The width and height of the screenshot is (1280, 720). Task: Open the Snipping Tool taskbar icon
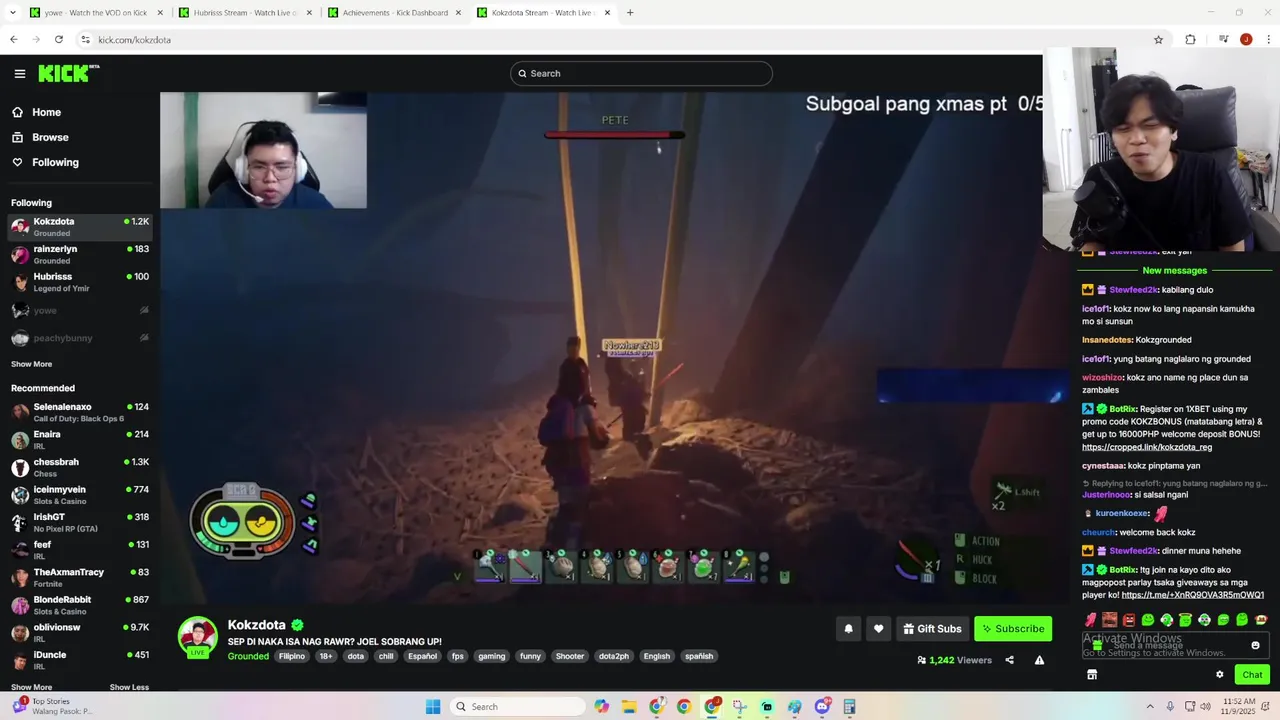pyautogui.click(x=739, y=706)
